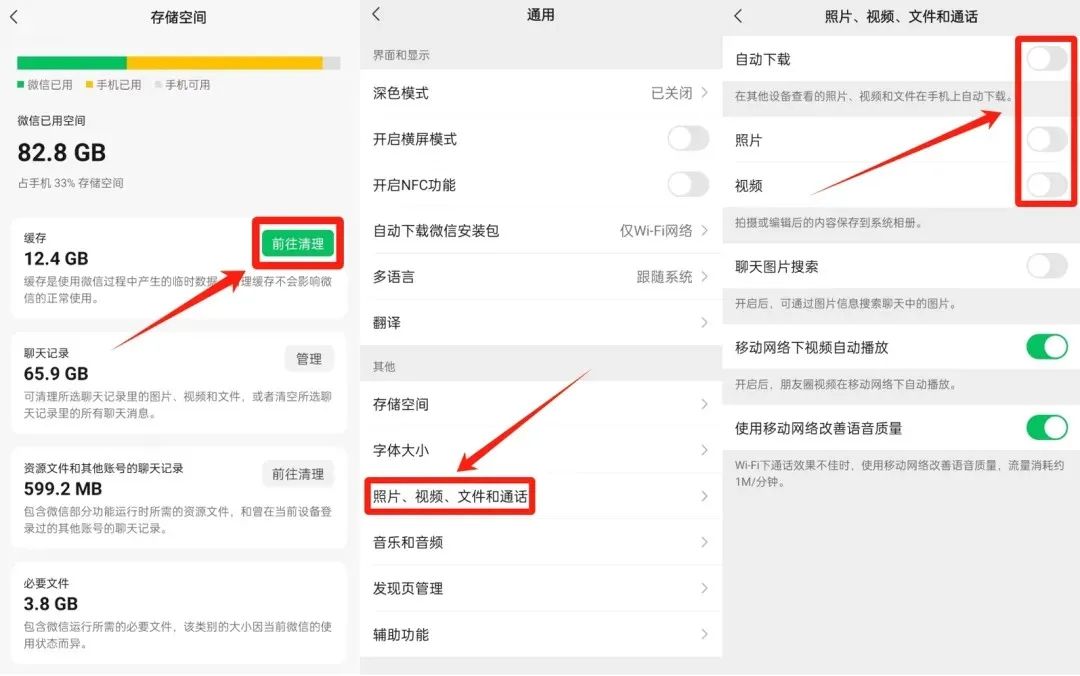Click 65.9 GB chat history size
This screenshot has width=1080, height=676.
56,373
